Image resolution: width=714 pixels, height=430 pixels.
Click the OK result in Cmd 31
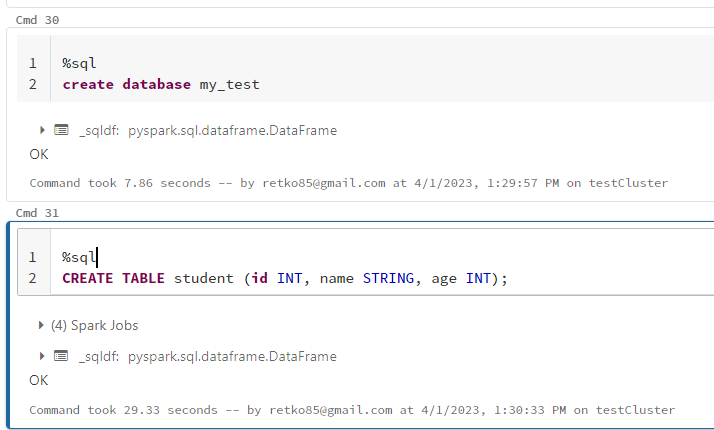39,380
